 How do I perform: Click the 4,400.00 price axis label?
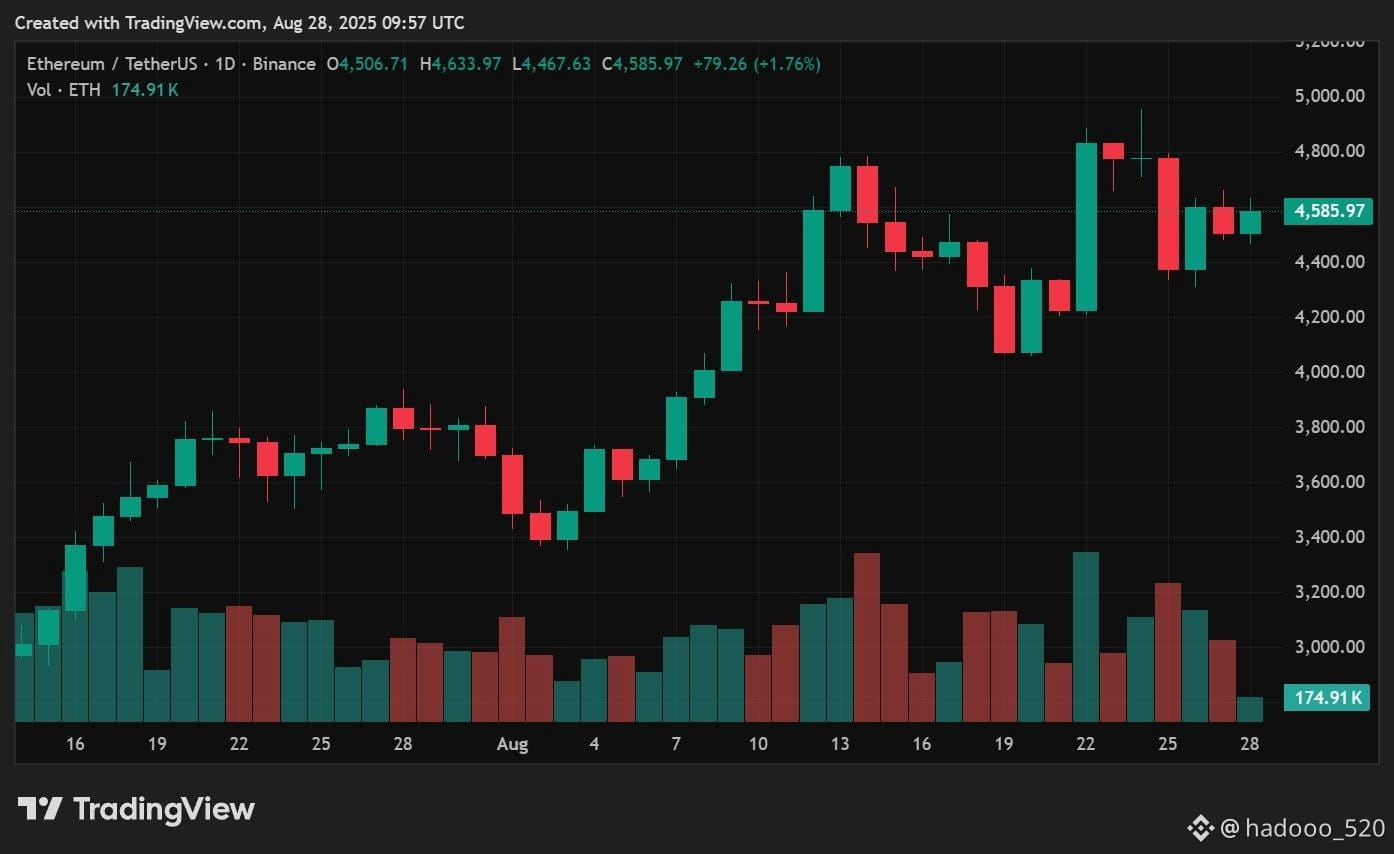(x=1329, y=262)
